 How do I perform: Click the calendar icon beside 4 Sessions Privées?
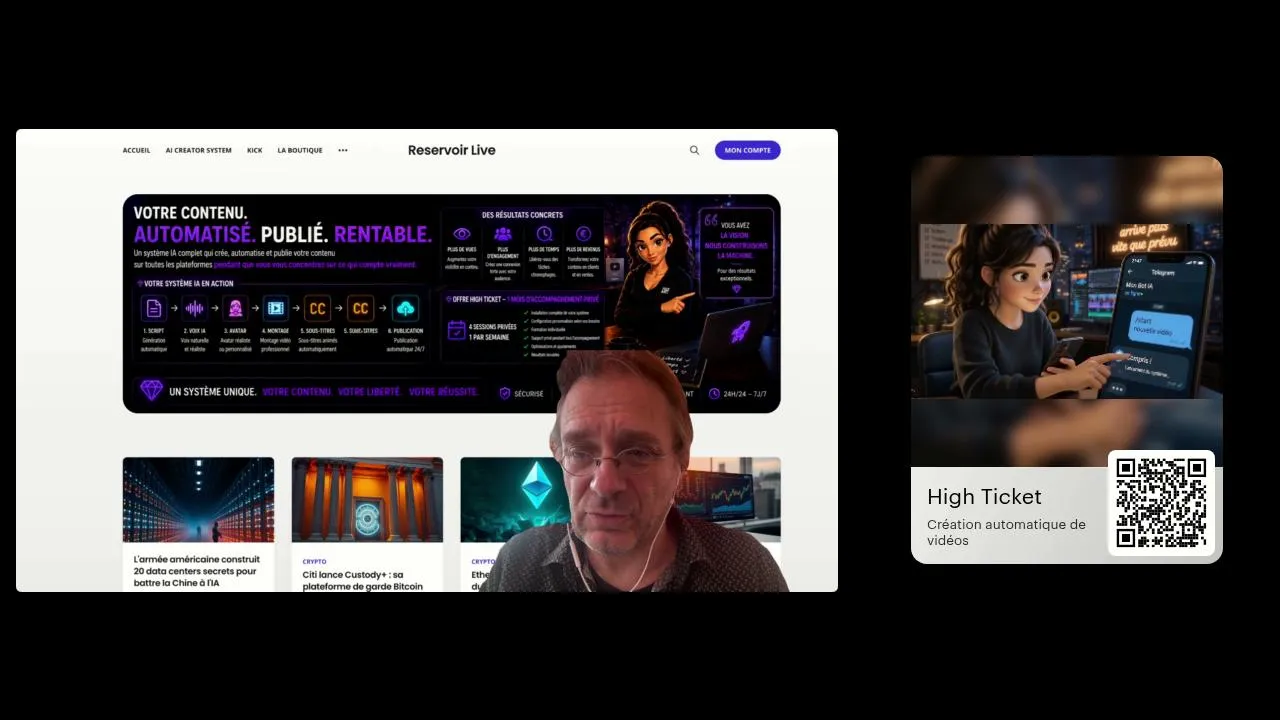(x=456, y=331)
